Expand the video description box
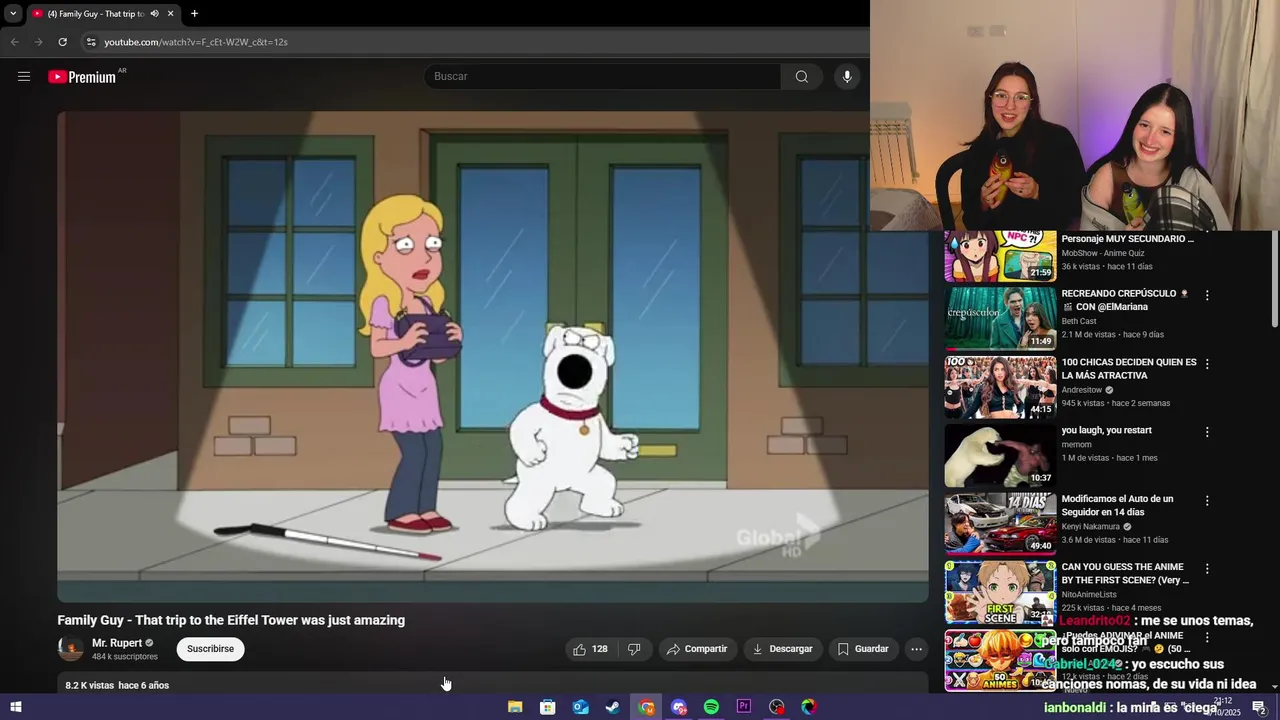This screenshot has width=1280, height=720. (x=493, y=683)
